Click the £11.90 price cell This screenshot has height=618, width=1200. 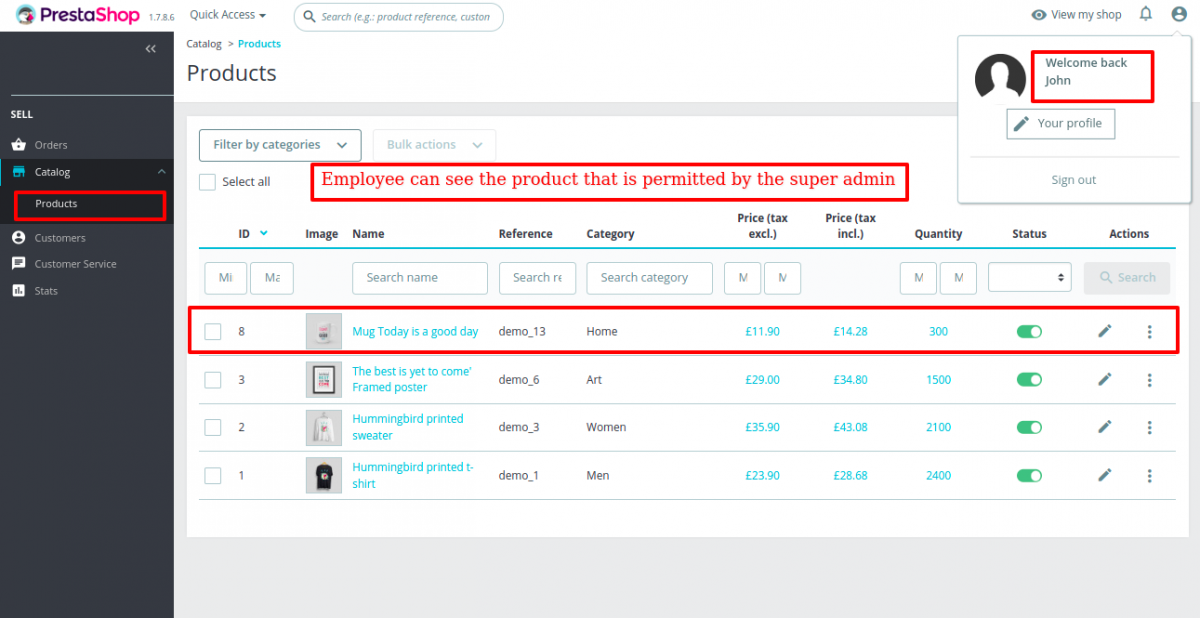click(762, 331)
